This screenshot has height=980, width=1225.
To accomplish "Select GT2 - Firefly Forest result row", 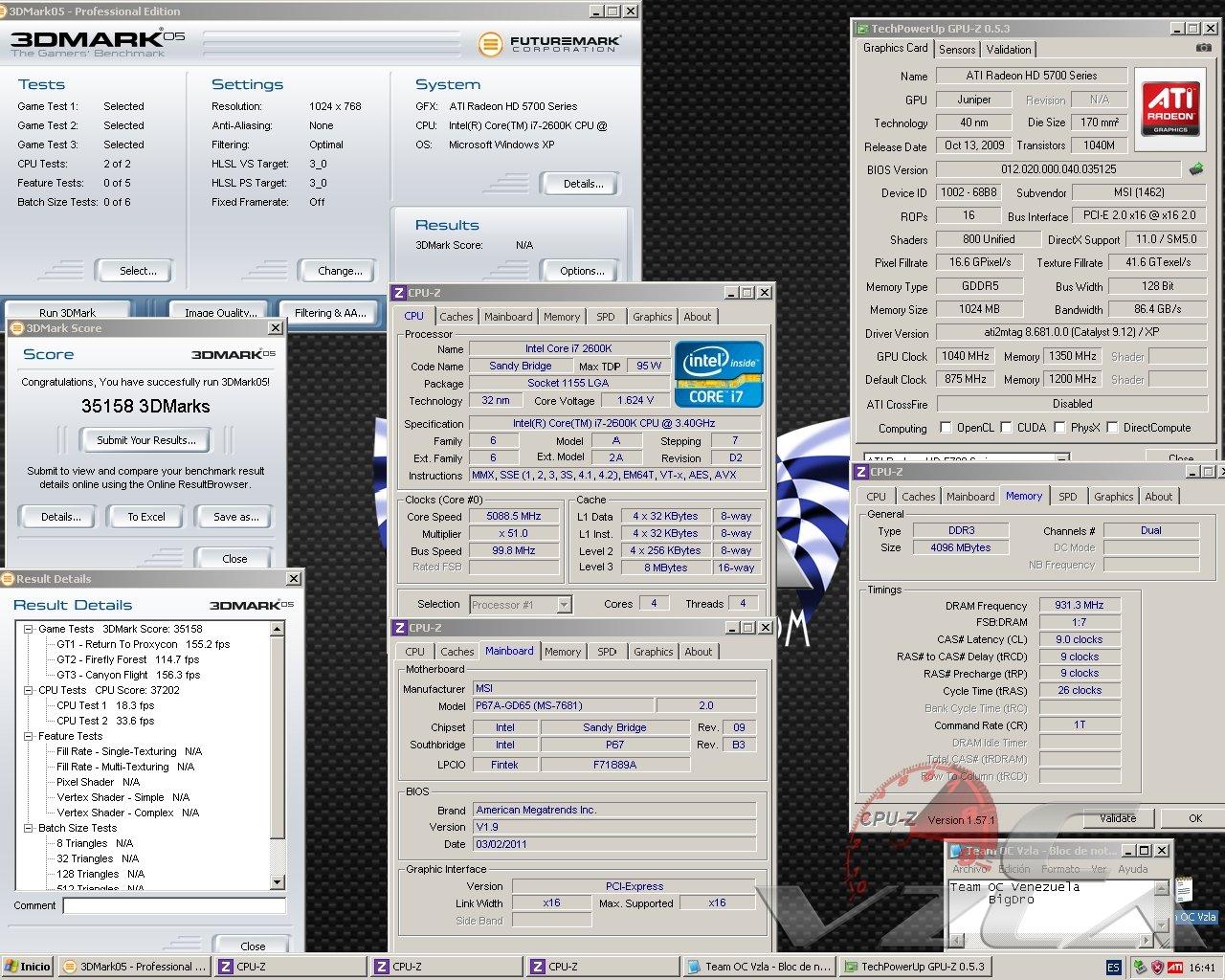I will (127, 659).
